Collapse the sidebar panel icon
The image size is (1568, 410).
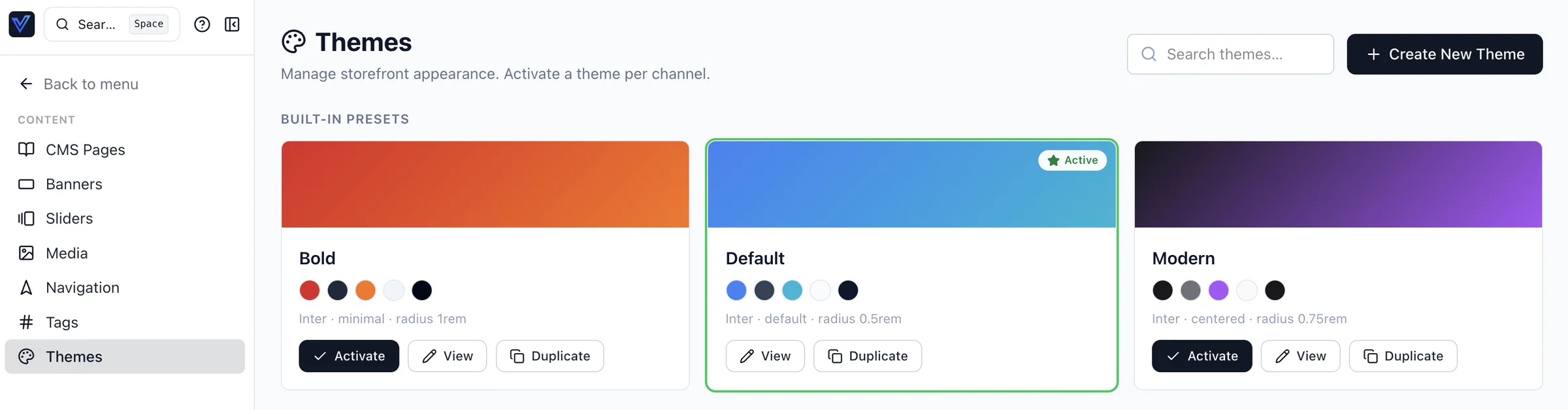pos(232,25)
